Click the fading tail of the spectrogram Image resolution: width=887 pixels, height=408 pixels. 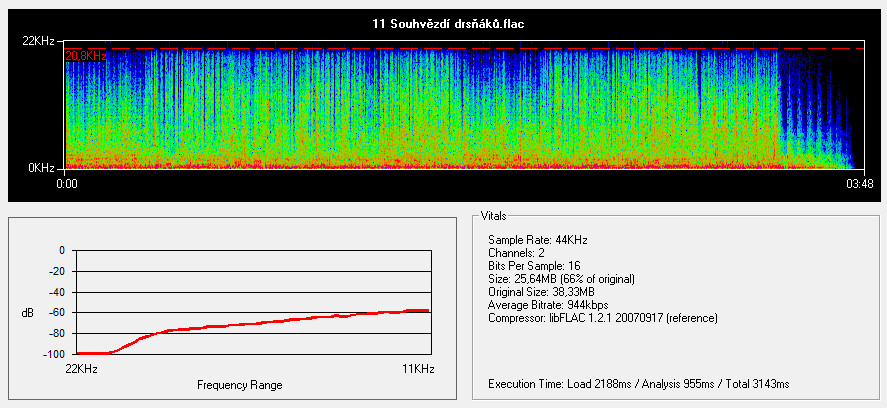click(x=815, y=120)
